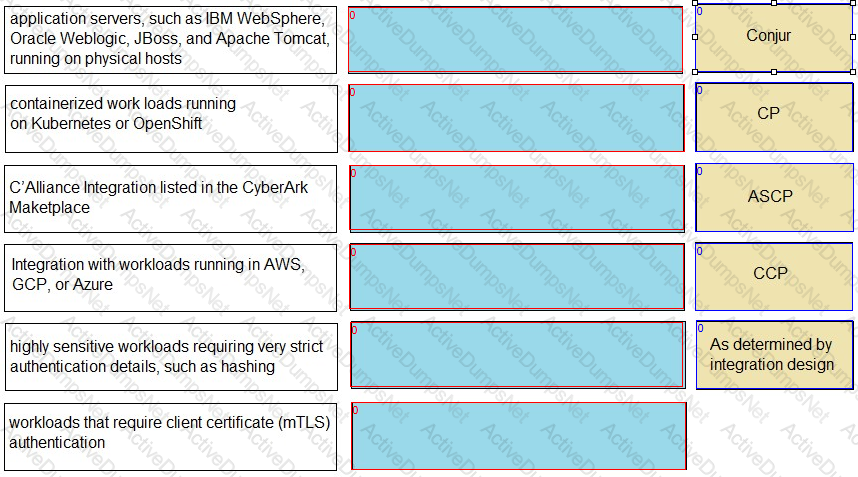Click top-center resize handle of Conjur tile
This screenshot has width=858, height=477.
coord(774,3)
